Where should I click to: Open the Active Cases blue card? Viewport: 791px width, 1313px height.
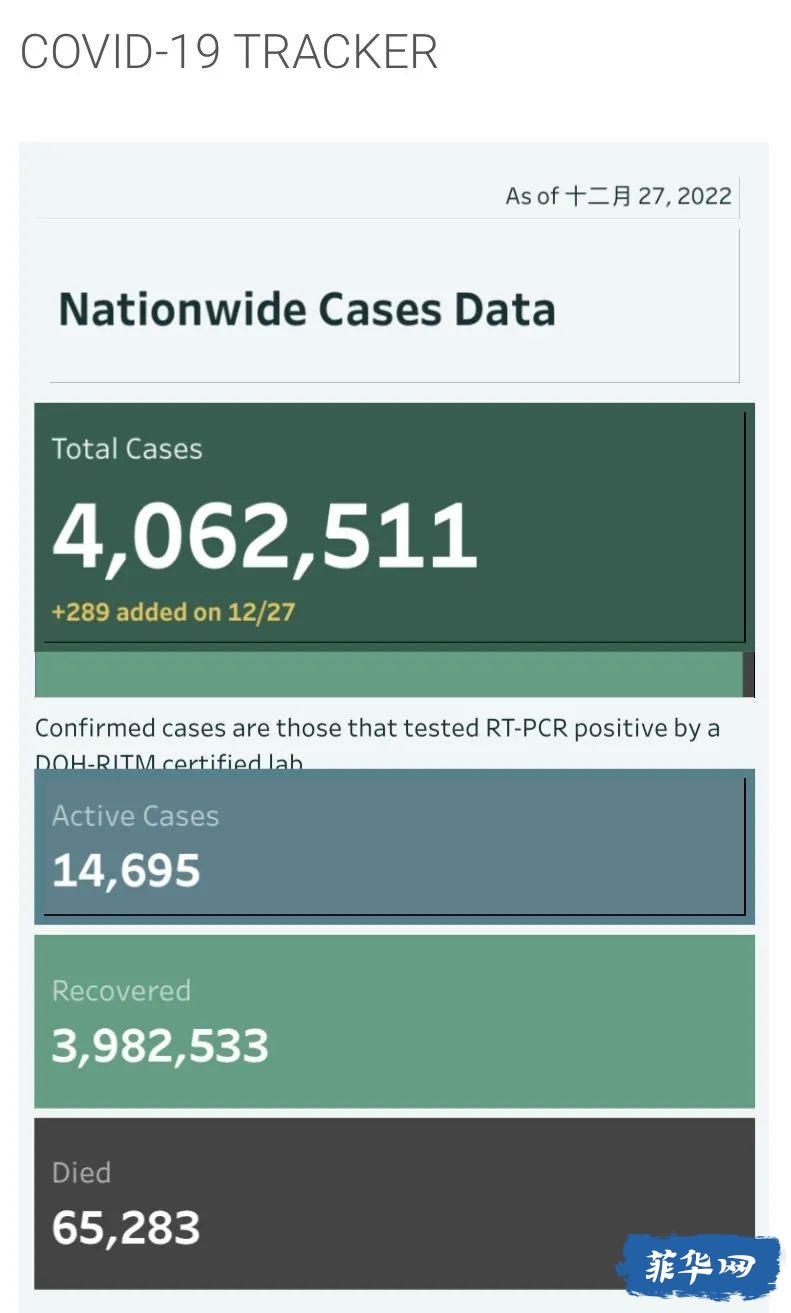pyautogui.click(x=394, y=846)
